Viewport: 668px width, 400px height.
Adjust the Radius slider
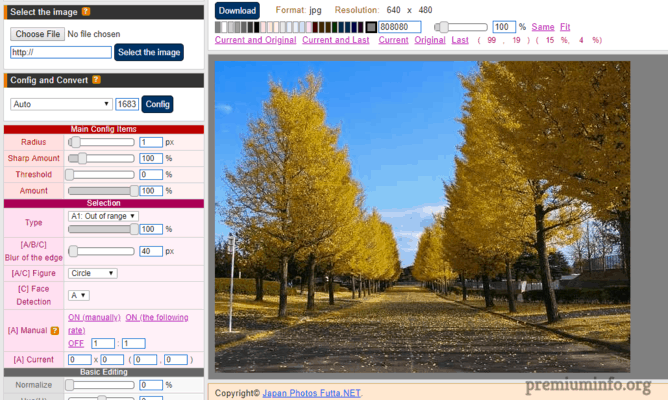point(101,142)
